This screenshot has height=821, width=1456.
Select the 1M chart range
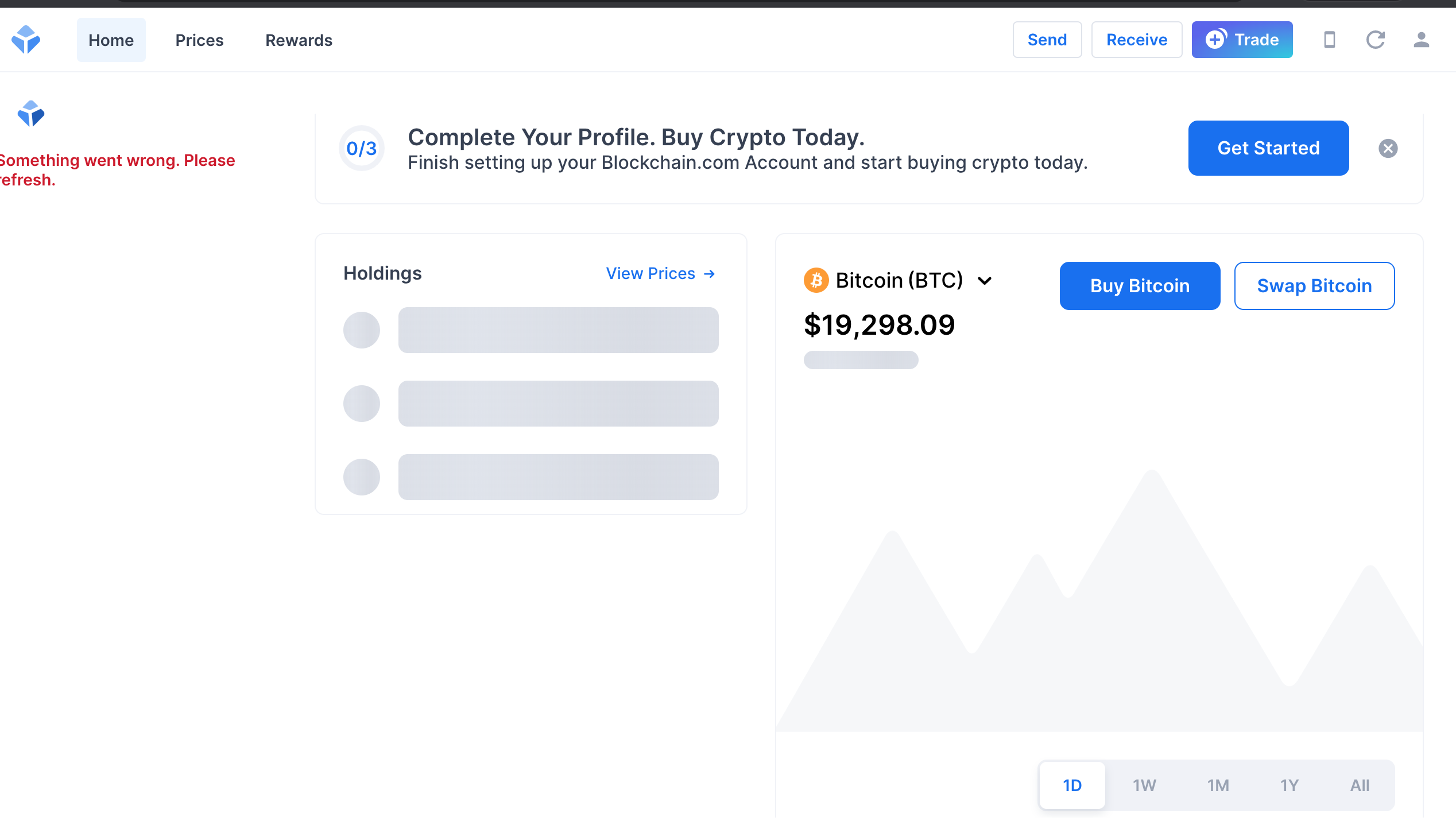[1218, 785]
